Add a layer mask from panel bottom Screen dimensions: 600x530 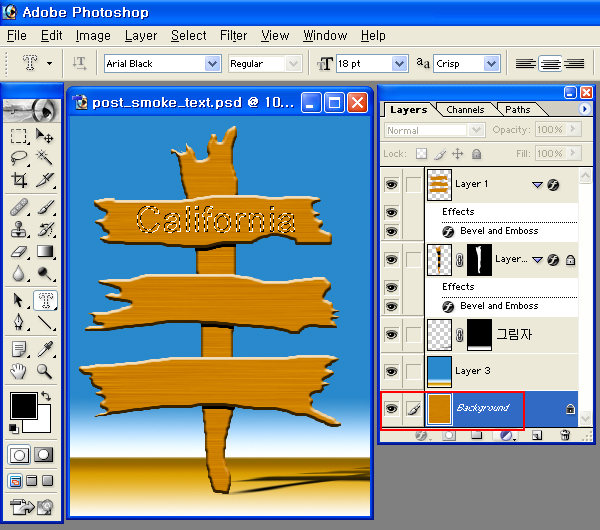449,435
